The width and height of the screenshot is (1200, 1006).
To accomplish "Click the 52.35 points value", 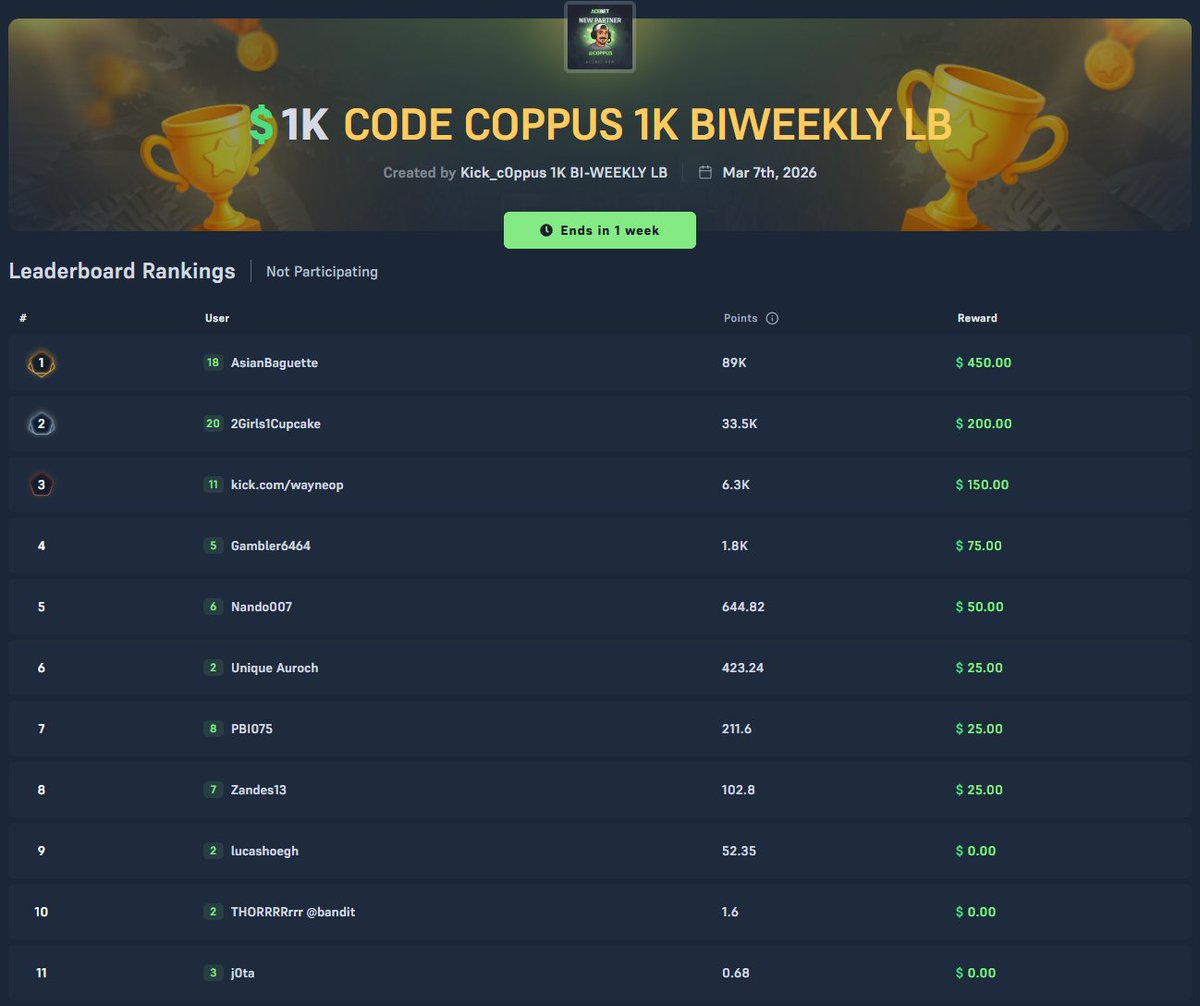I will coord(739,851).
